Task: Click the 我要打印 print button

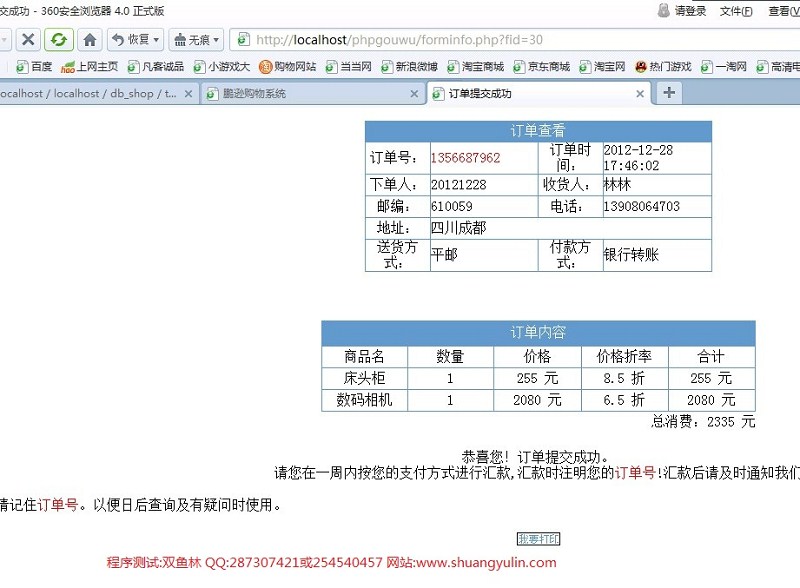Action: pos(539,538)
